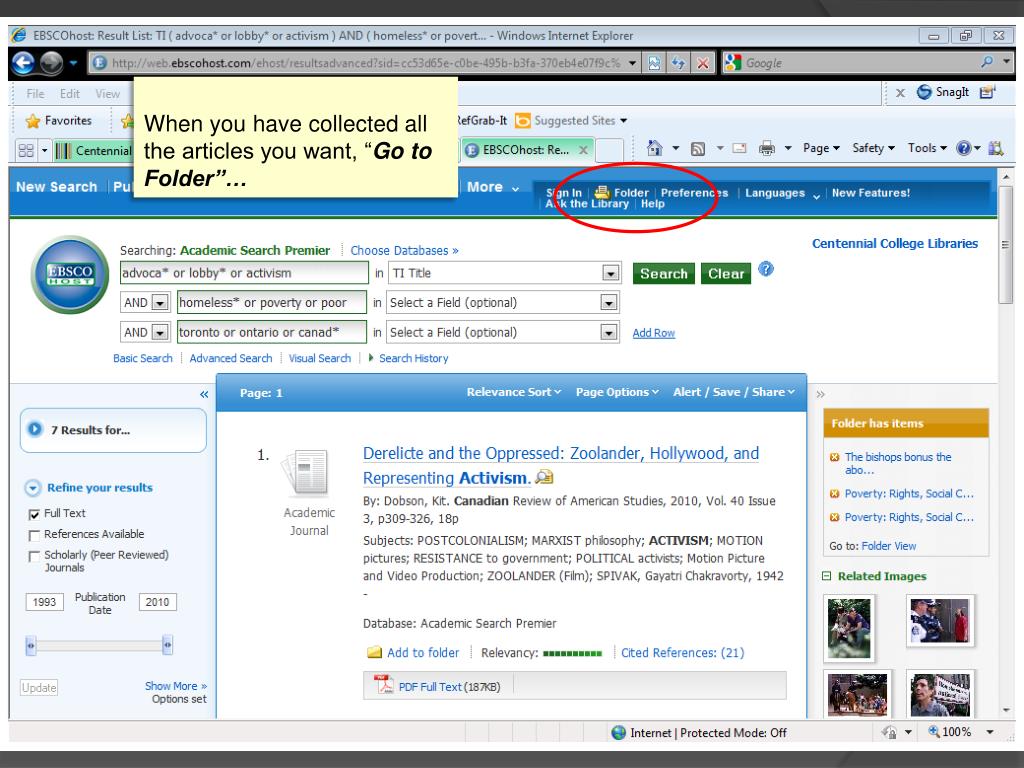Click the Print icon in toolbar
The image size is (1024, 768).
(x=767, y=149)
